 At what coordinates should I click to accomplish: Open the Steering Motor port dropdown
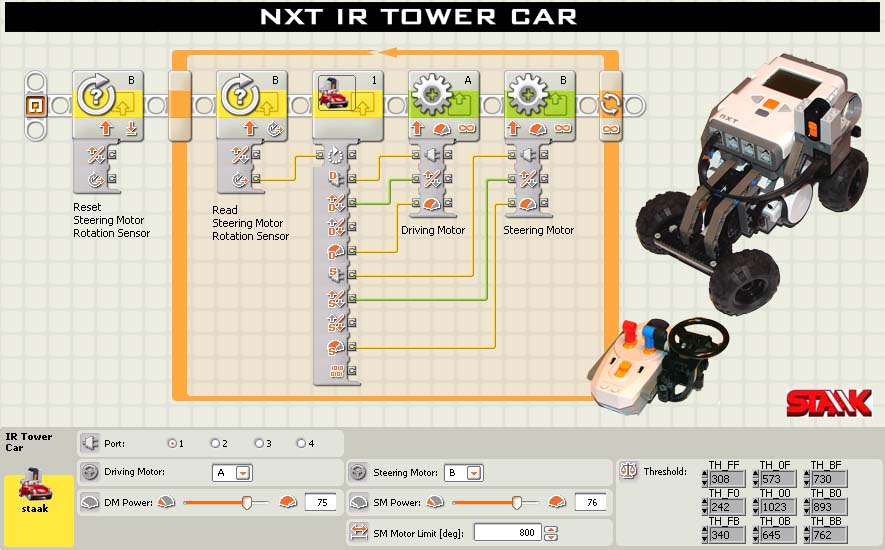coord(474,473)
